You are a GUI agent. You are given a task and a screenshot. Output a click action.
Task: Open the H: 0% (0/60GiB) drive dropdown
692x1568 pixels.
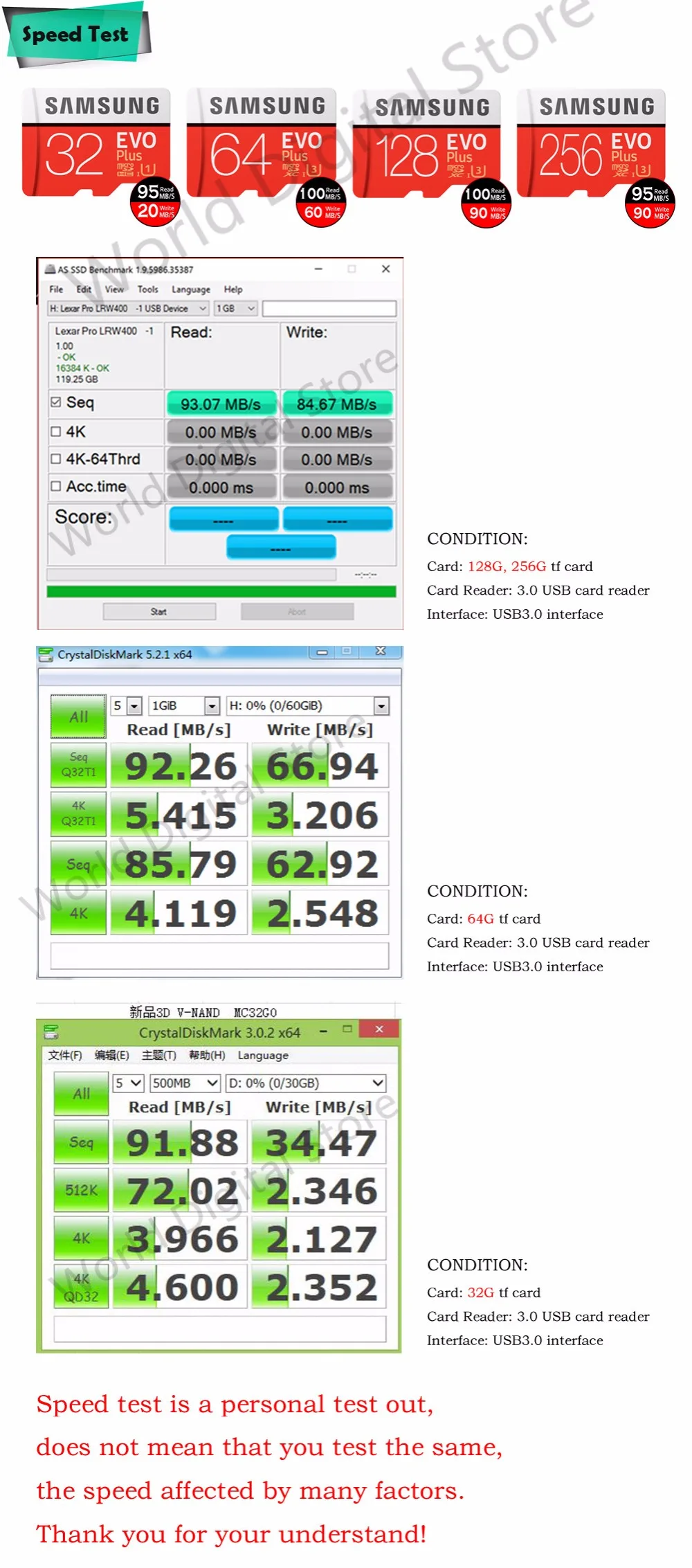[x=308, y=705]
